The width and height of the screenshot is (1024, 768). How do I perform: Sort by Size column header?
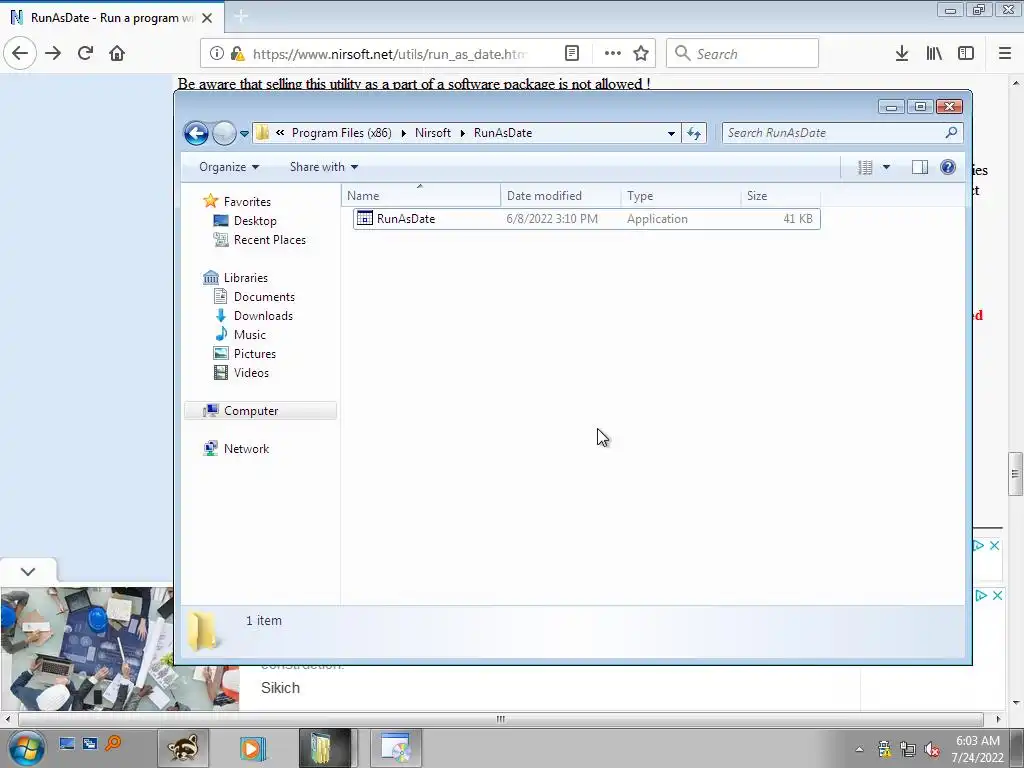click(x=780, y=195)
